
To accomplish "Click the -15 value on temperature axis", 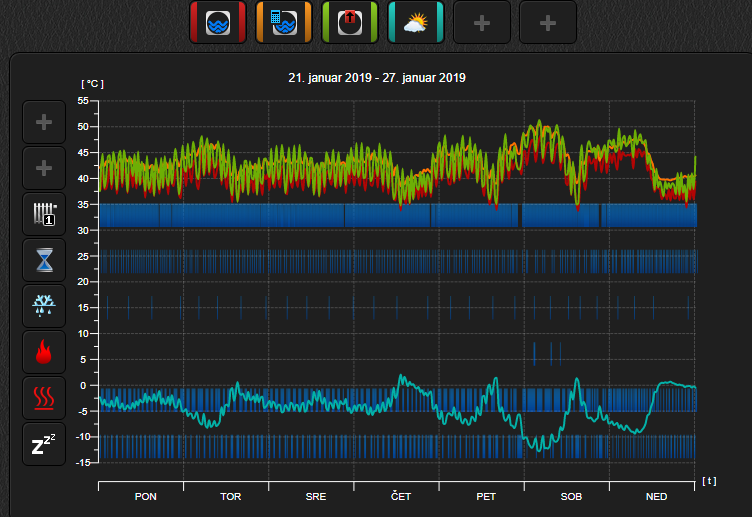I will [82, 462].
